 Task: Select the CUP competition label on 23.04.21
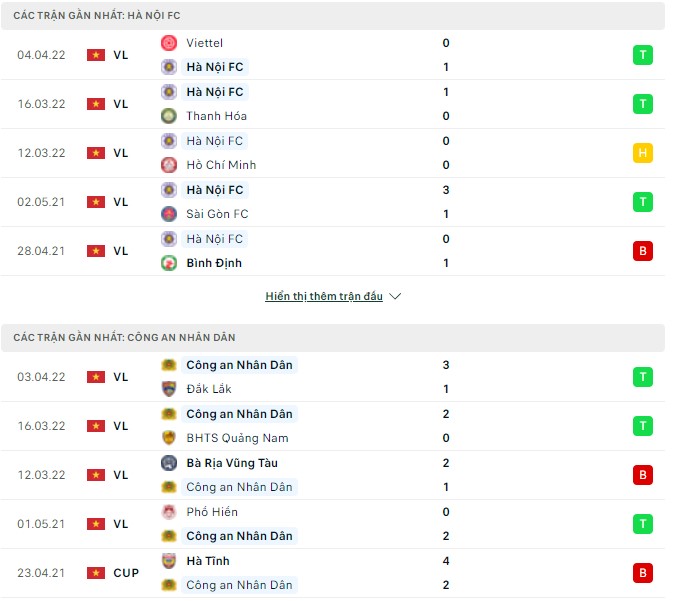pyautogui.click(x=126, y=573)
